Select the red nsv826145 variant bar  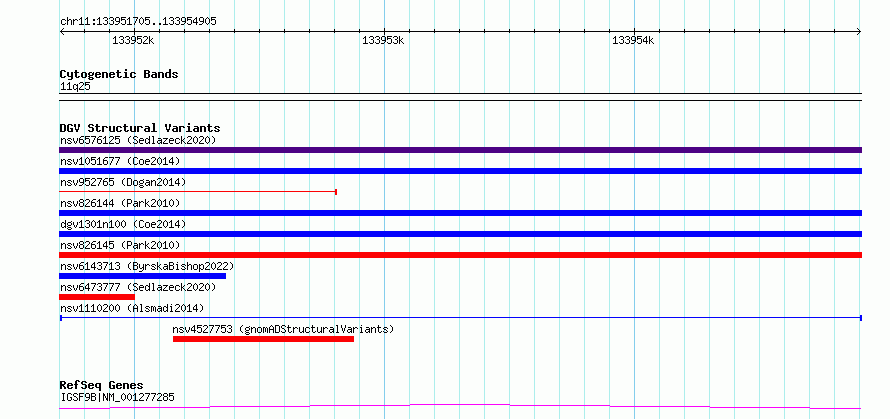pyautogui.click(x=460, y=255)
